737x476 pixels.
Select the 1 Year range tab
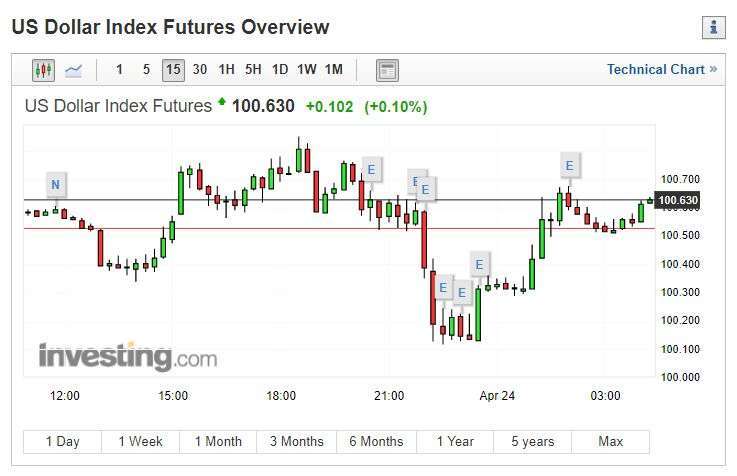click(x=455, y=442)
